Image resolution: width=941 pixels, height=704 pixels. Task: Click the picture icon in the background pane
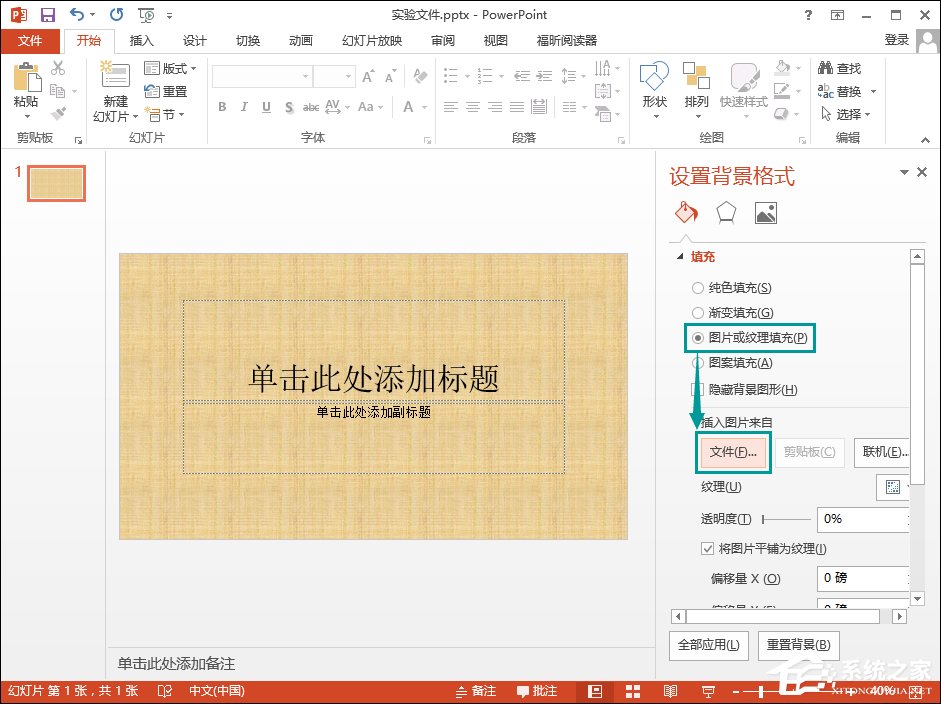(x=767, y=212)
